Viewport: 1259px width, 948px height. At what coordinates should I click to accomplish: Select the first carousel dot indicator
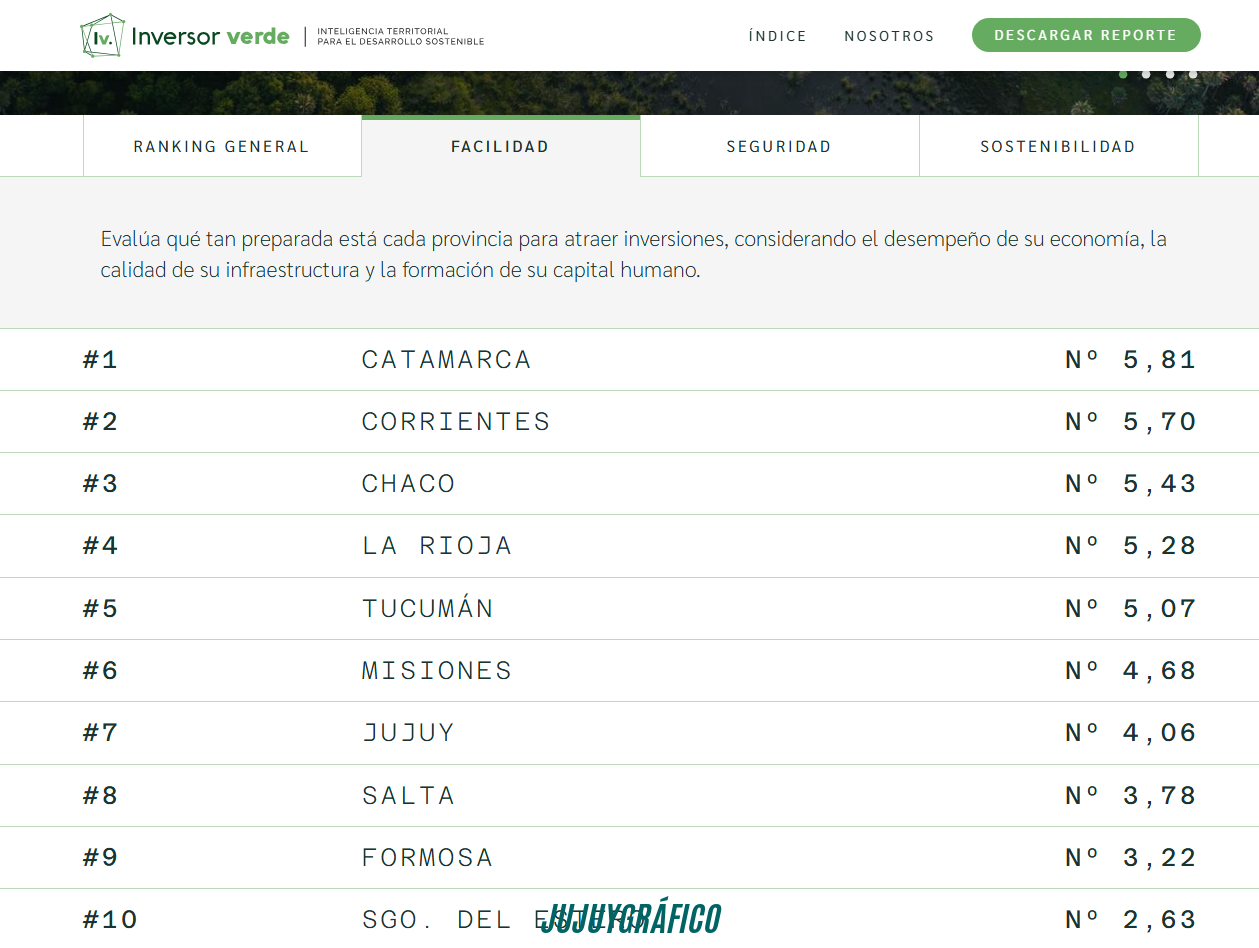pos(1123,74)
